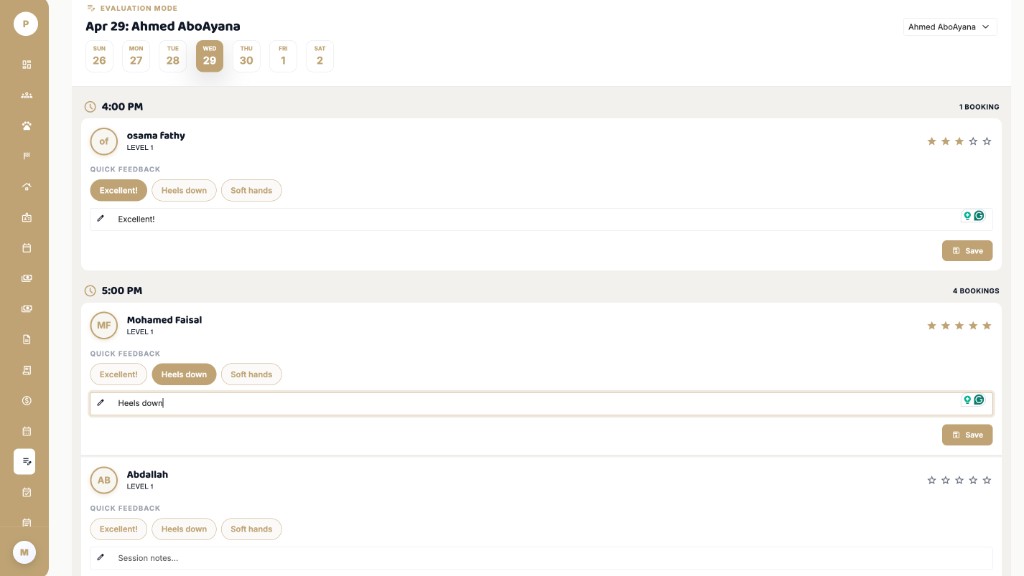Viewport: 1024px width, 576px height.
Task: Toggle 'Soft hands' chip for Abdallah
Action: point(251,530)
